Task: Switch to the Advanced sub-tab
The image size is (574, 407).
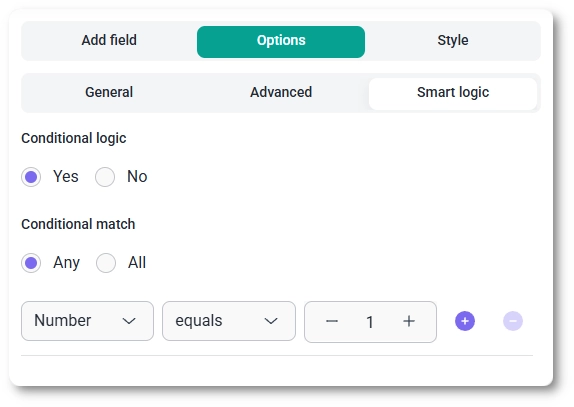Action: (x=281, y=93)
